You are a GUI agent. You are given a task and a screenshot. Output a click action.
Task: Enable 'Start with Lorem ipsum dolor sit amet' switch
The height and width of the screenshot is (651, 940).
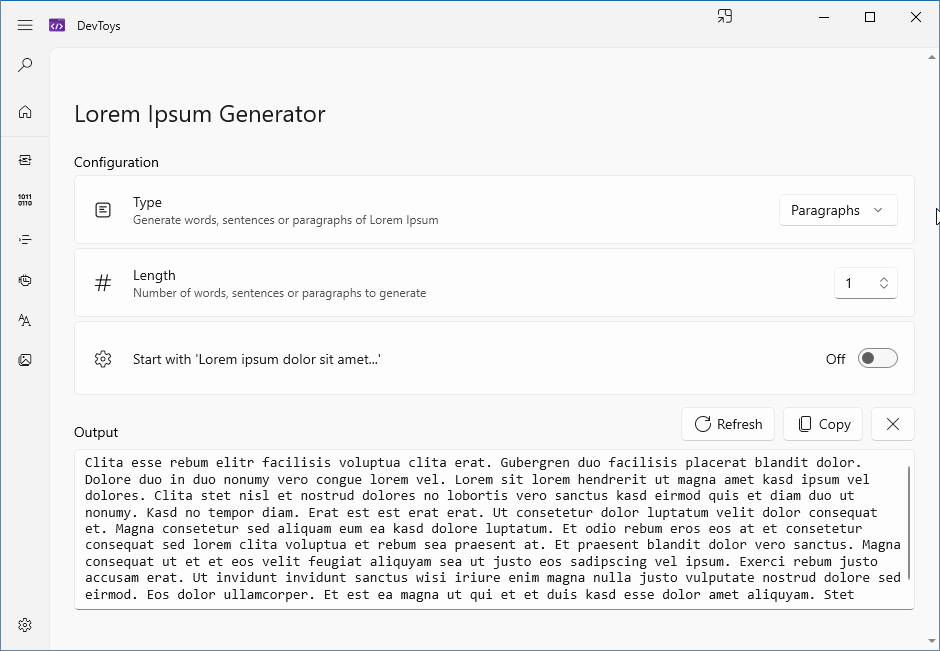point(878,358)
